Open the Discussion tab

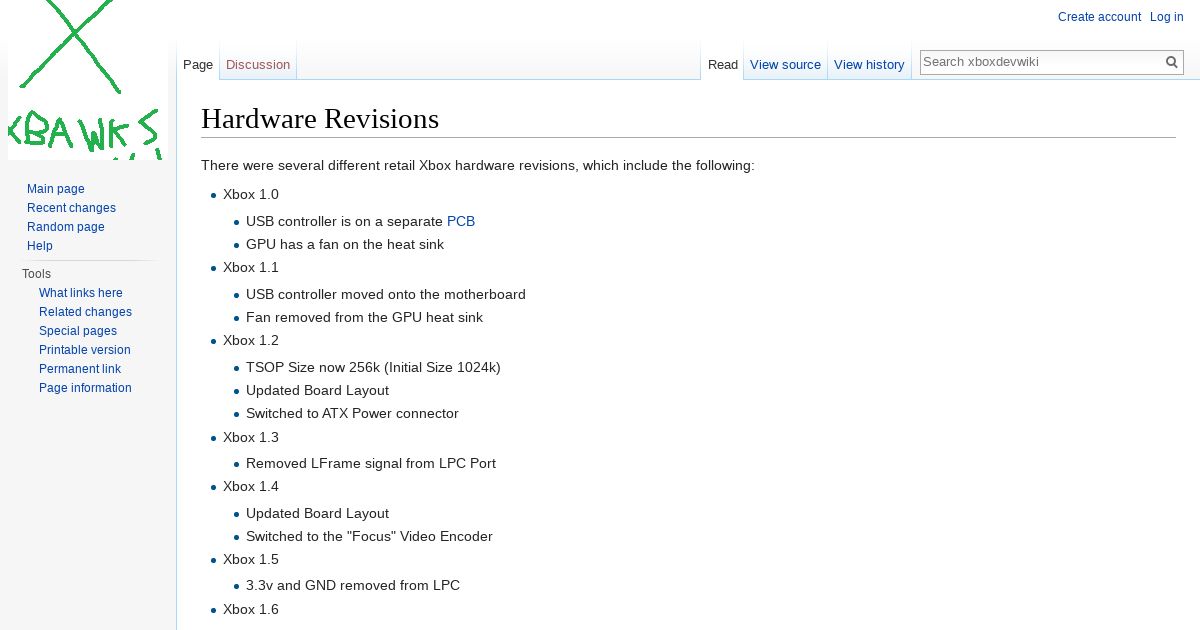point(258,64)
